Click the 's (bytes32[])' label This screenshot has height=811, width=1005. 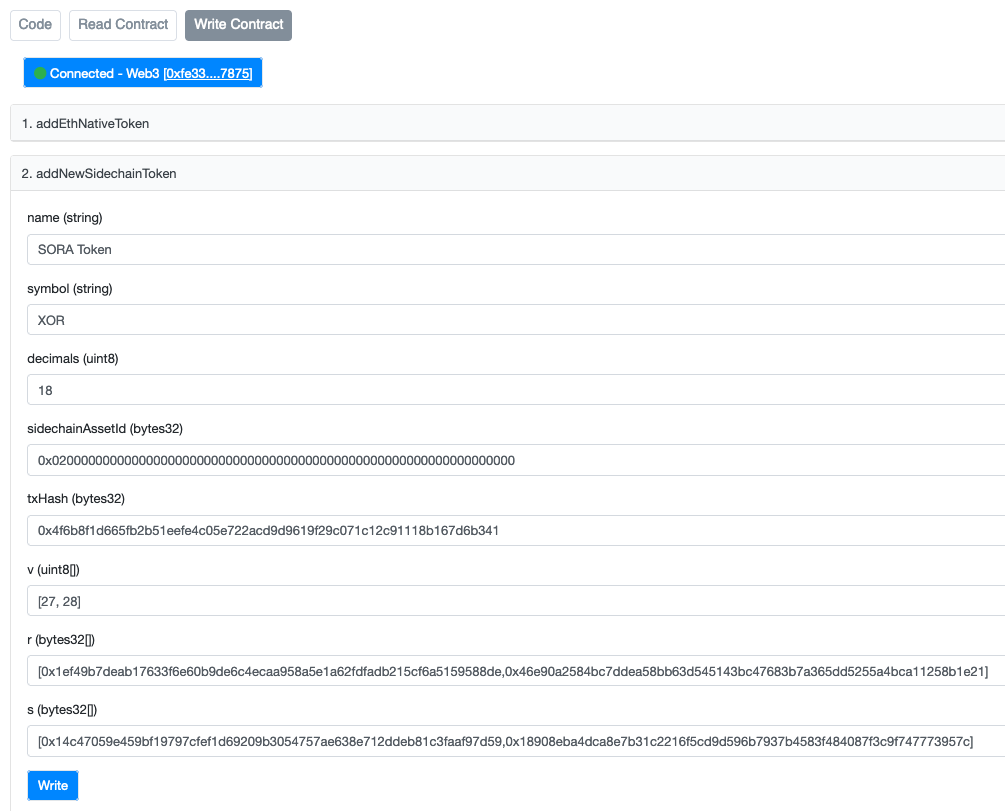pyautogui.click(x=62, y=710)
